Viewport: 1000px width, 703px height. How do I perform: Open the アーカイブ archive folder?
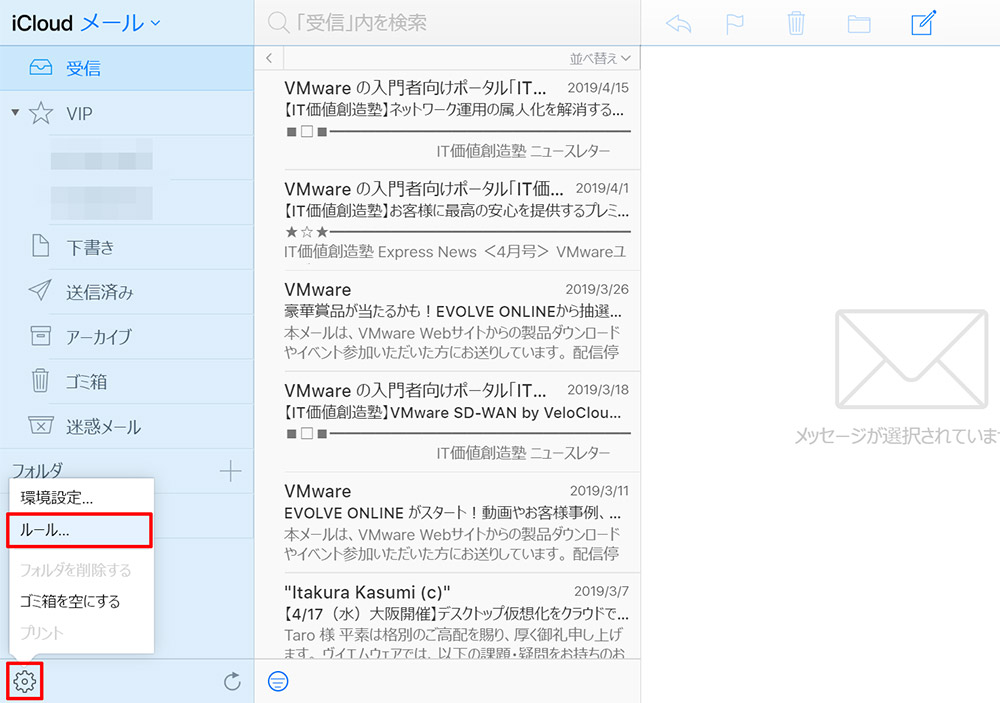click(126, 336)
